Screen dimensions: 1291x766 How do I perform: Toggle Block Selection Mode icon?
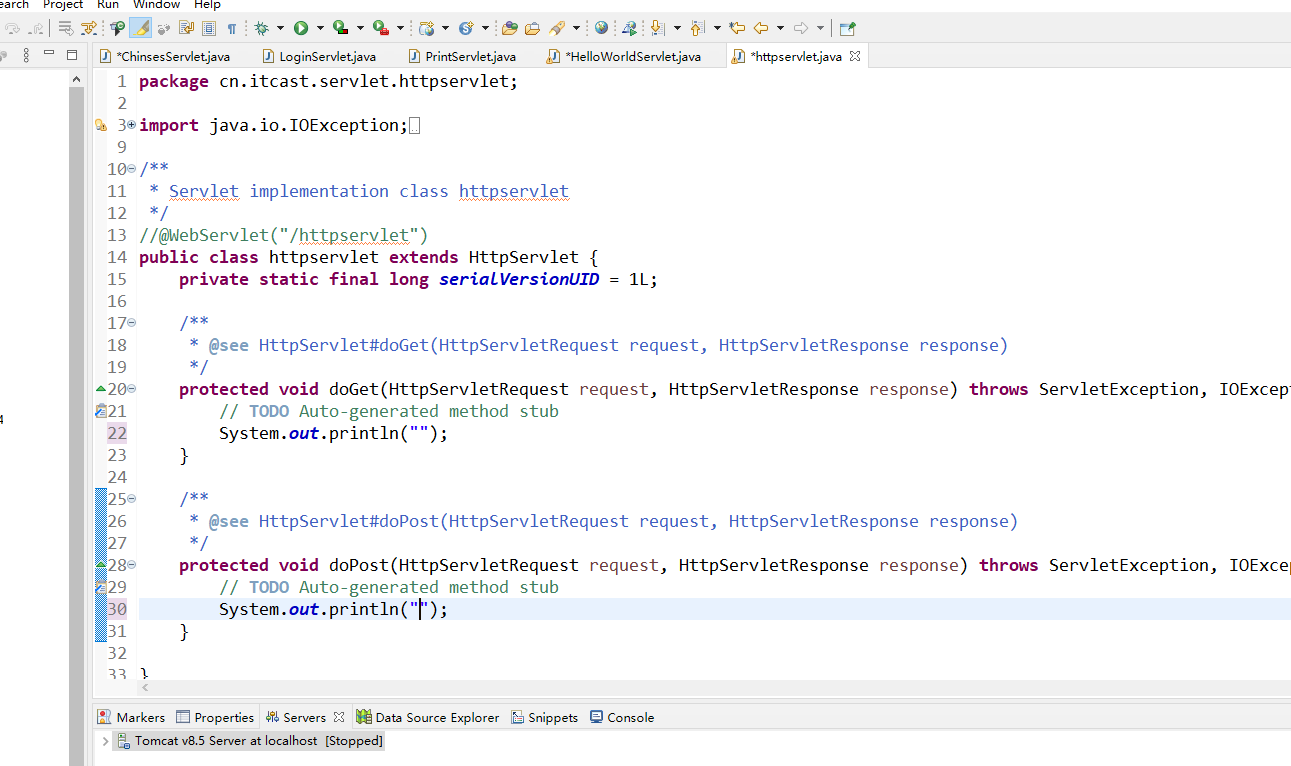click(x=209, y=28)
